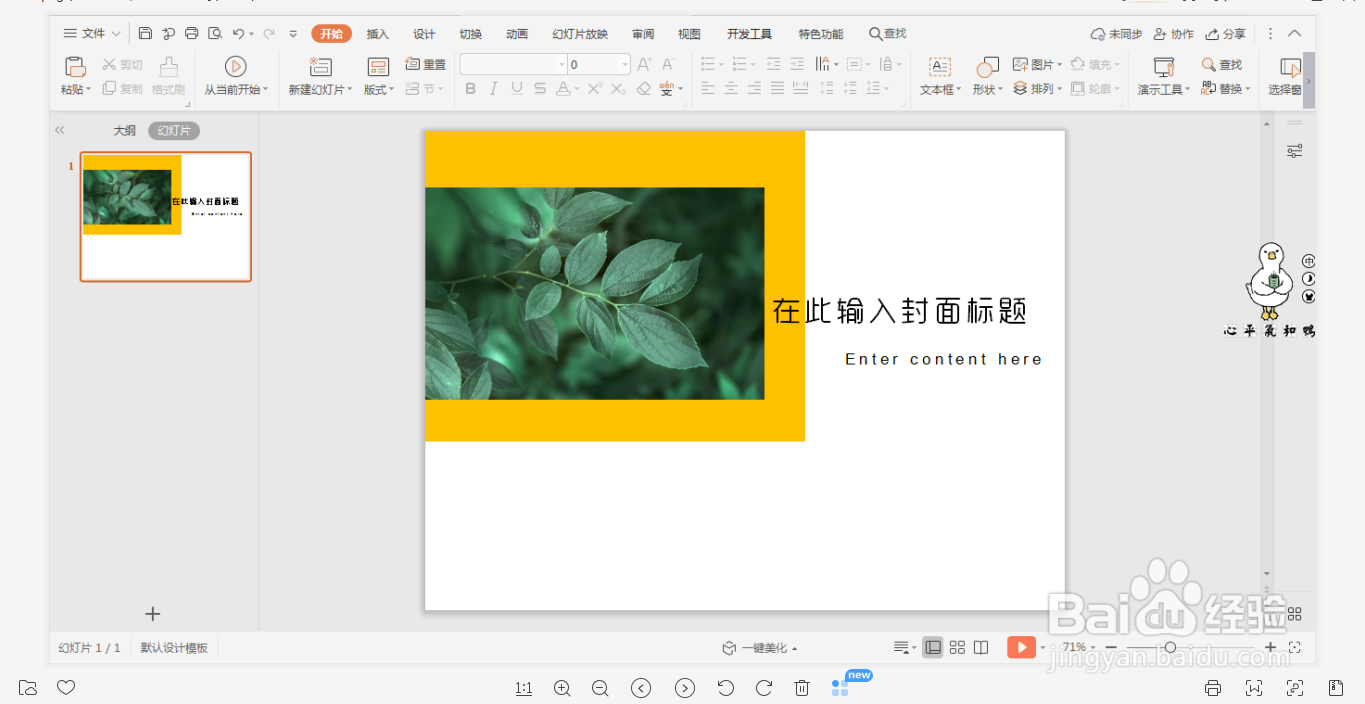Open the Design (设计) tab
This screenshot has width=1365, height=704.
click(x=424, y=34)
